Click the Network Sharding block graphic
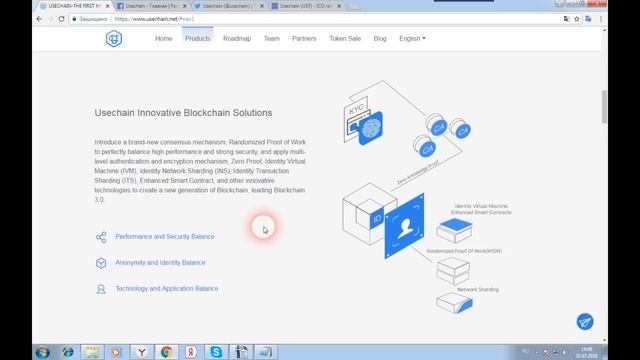The image size is (640, 360). coord(455,303)
